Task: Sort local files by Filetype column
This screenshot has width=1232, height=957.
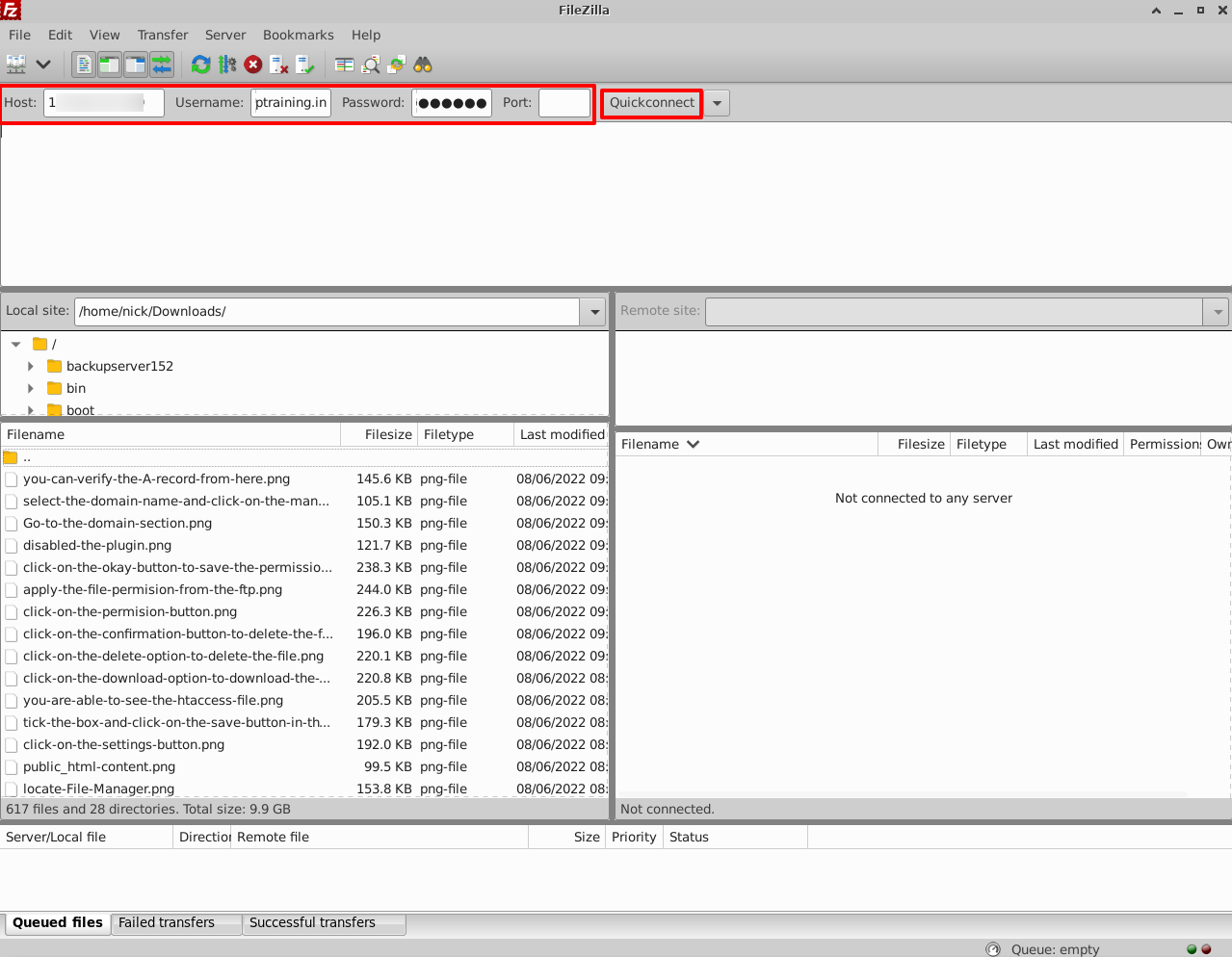Action: tap(465, 435)
